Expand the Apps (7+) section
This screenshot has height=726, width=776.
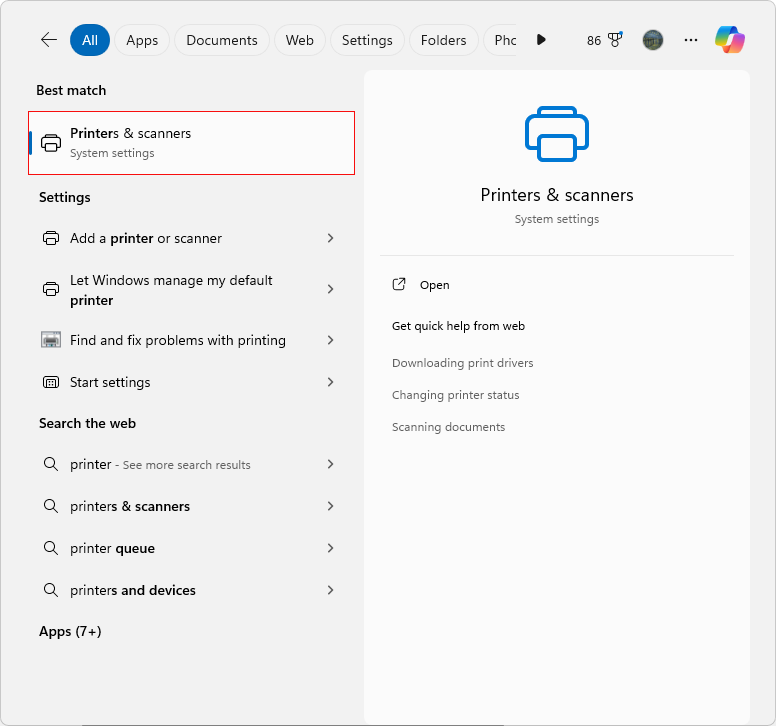click(70, 631)
